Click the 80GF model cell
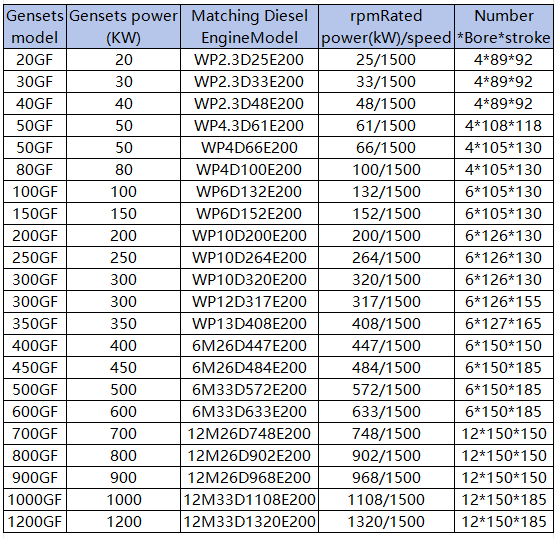This screenshot has width=559, height=538. coord(35,170)
